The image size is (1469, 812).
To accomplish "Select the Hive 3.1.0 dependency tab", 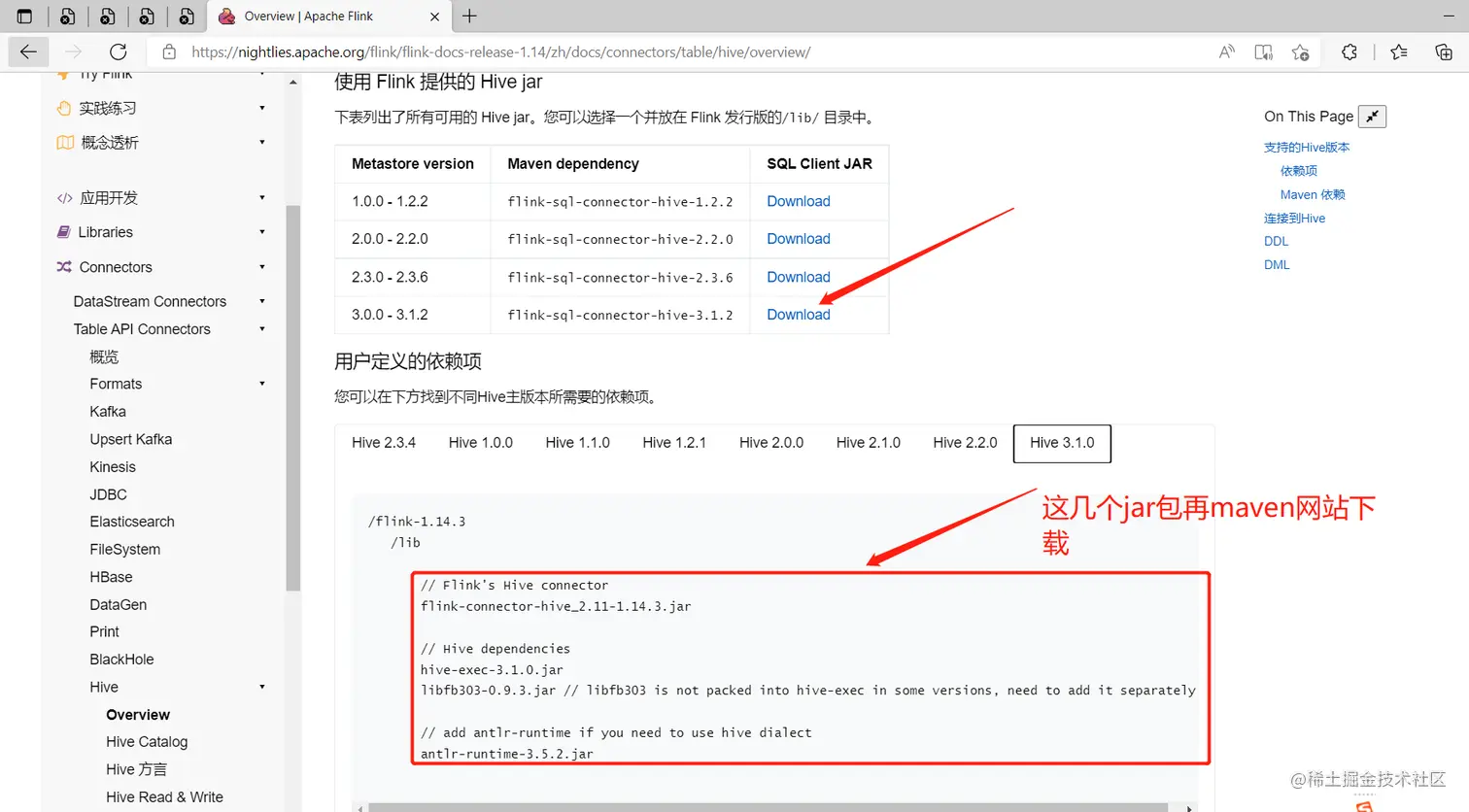I will [x=1062, y=443].
